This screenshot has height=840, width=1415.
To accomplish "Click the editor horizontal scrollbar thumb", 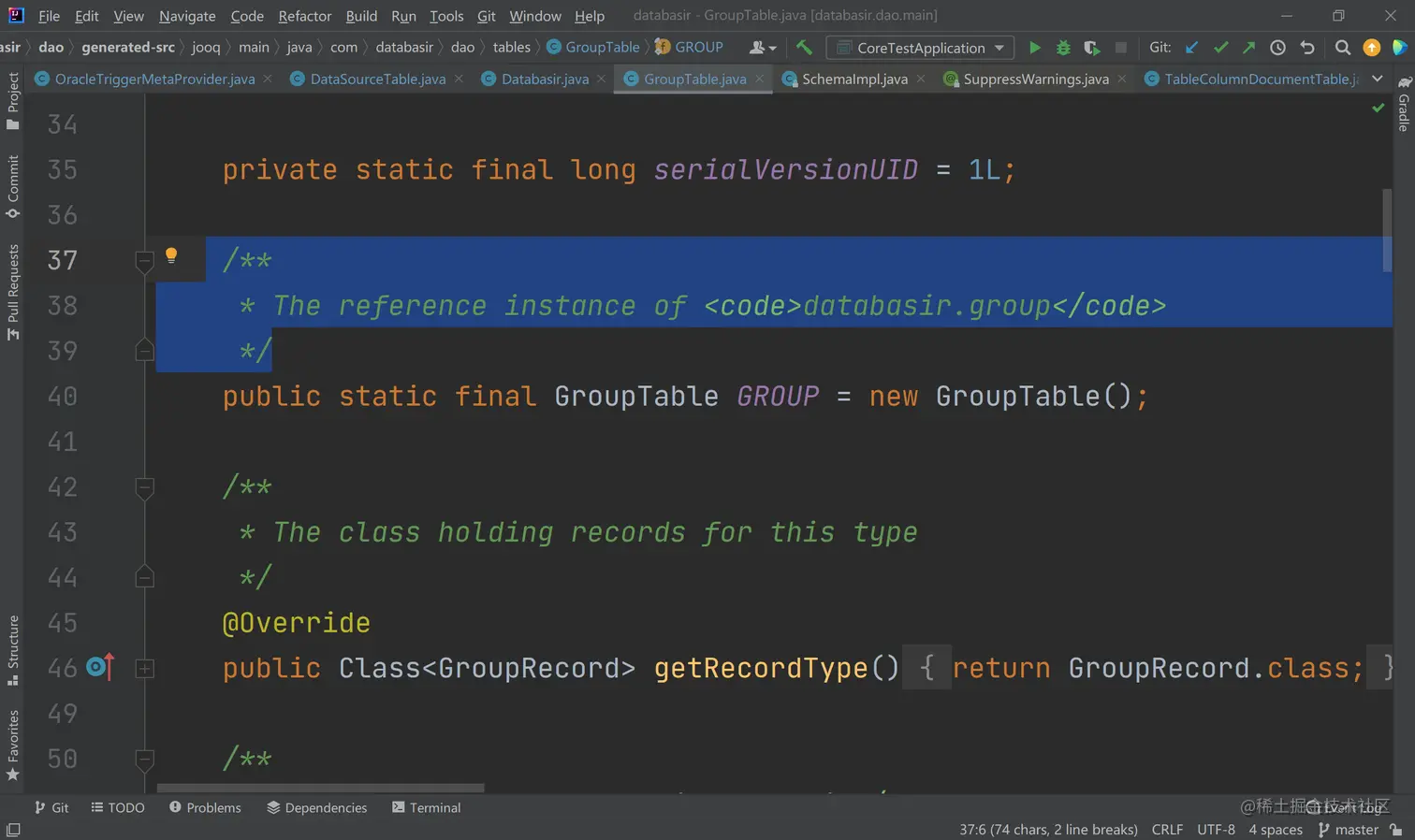I will pos(320,789).
